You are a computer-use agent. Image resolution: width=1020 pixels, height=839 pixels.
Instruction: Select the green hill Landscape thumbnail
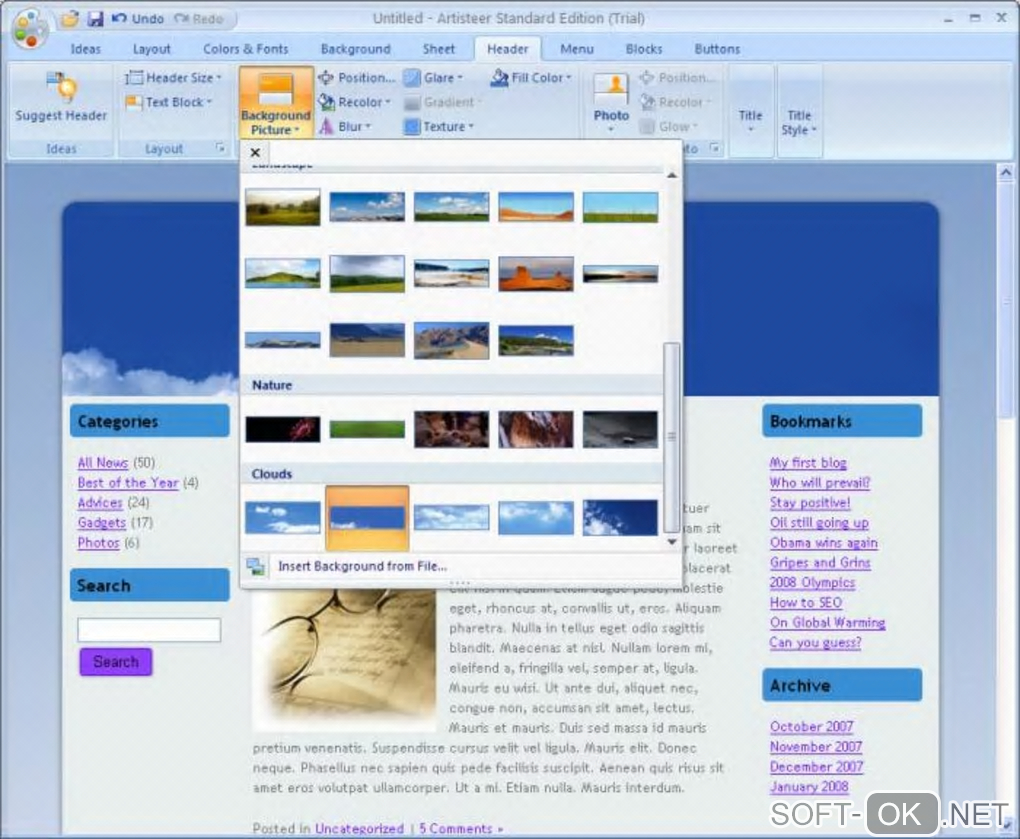pyautogui.click(x=282, y=274)
